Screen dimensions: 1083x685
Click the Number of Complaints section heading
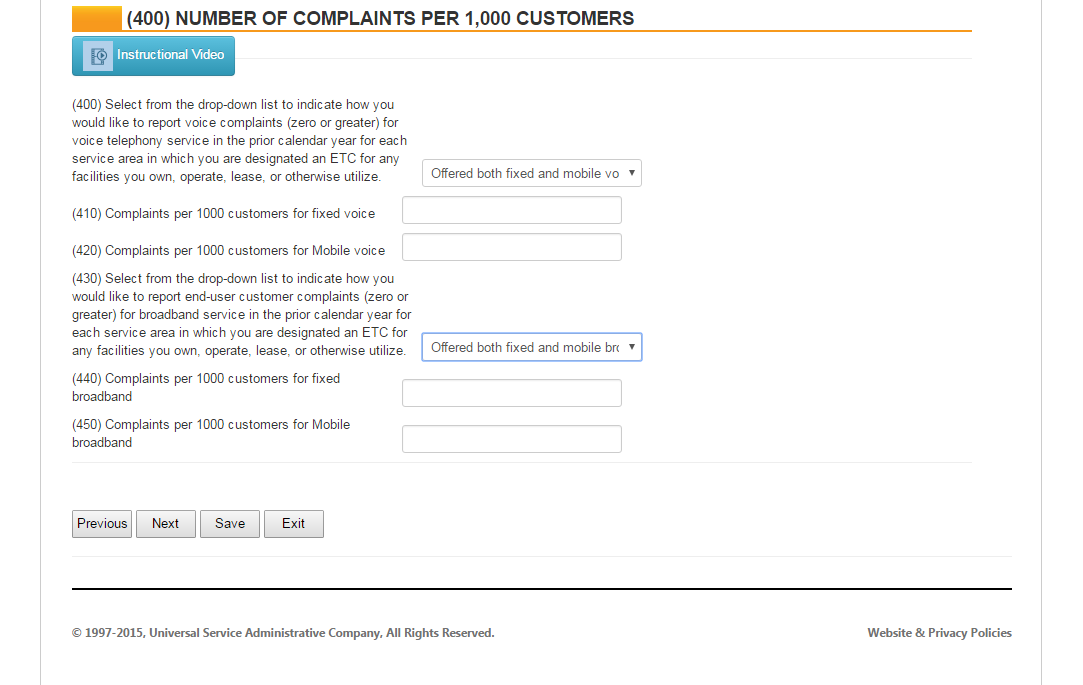(380, 18)
